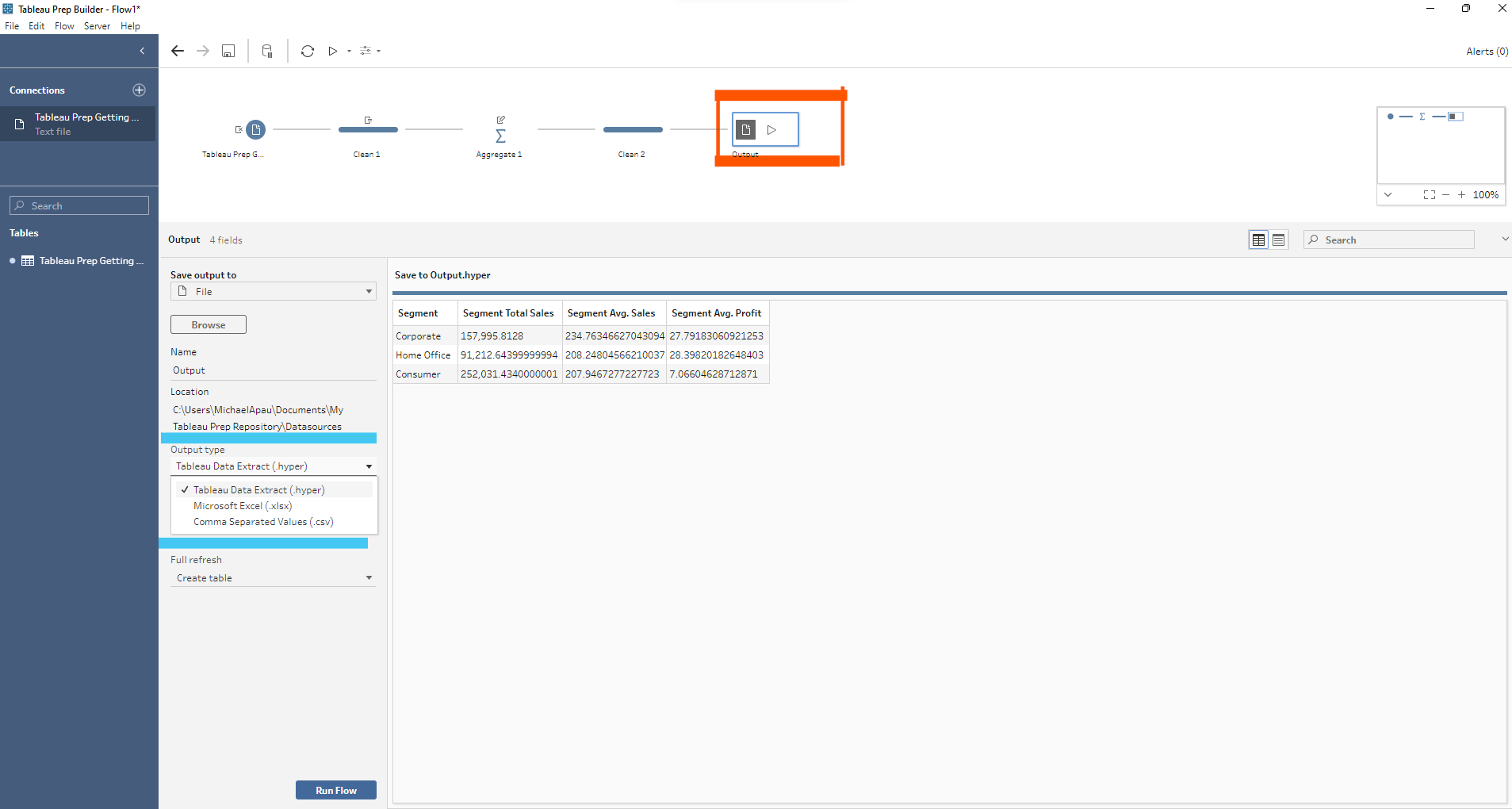Refresh the flow data
Viewport: 1512px width, 809px height.
point(308,51)
